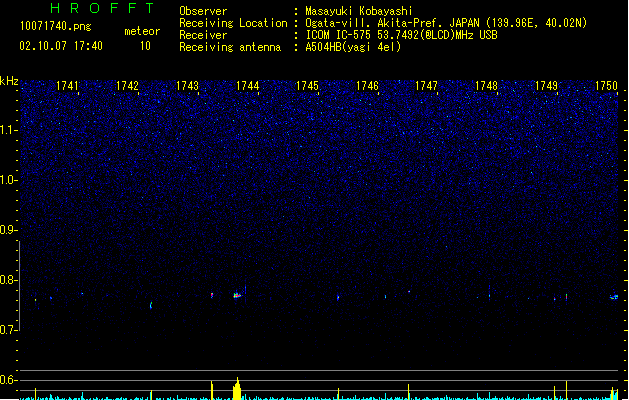Click the echo at the 1750 edge
Screen dimensions: 629x400
point(614,297)
